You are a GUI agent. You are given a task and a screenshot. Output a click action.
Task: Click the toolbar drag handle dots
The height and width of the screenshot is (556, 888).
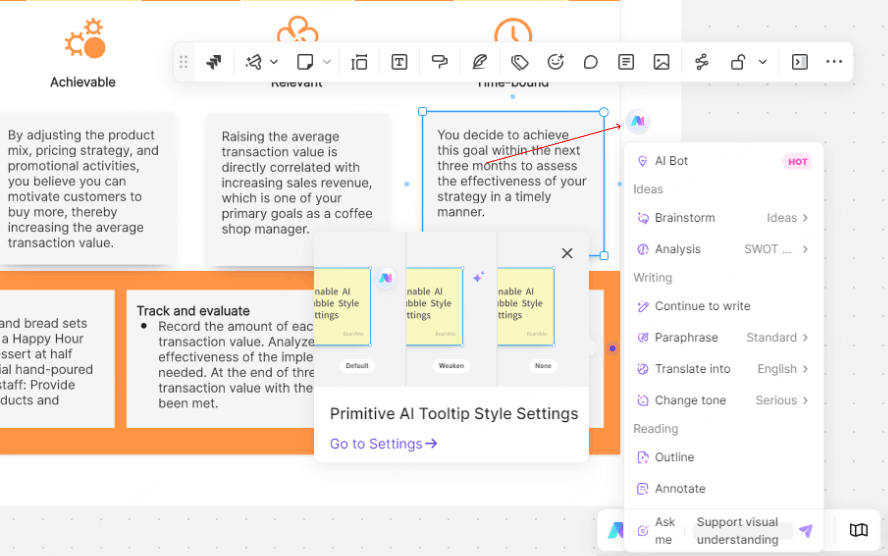pos(183,62)
